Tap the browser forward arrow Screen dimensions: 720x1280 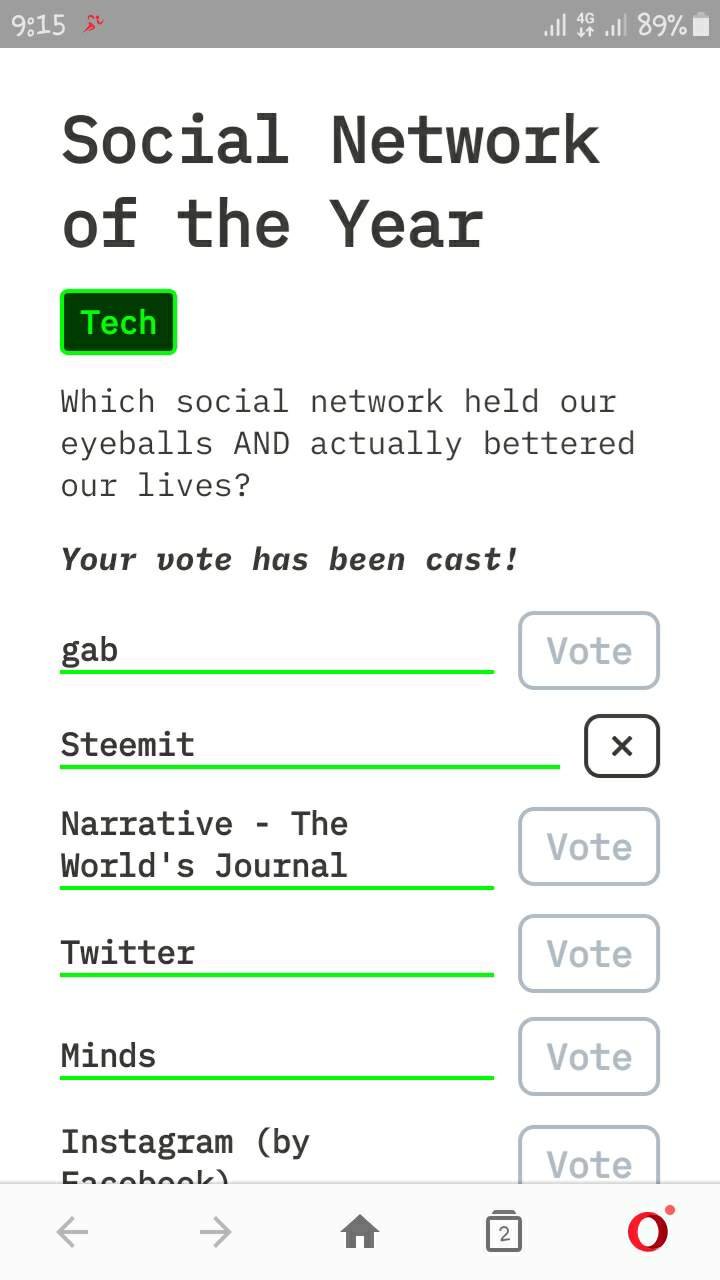(215, 1233)
